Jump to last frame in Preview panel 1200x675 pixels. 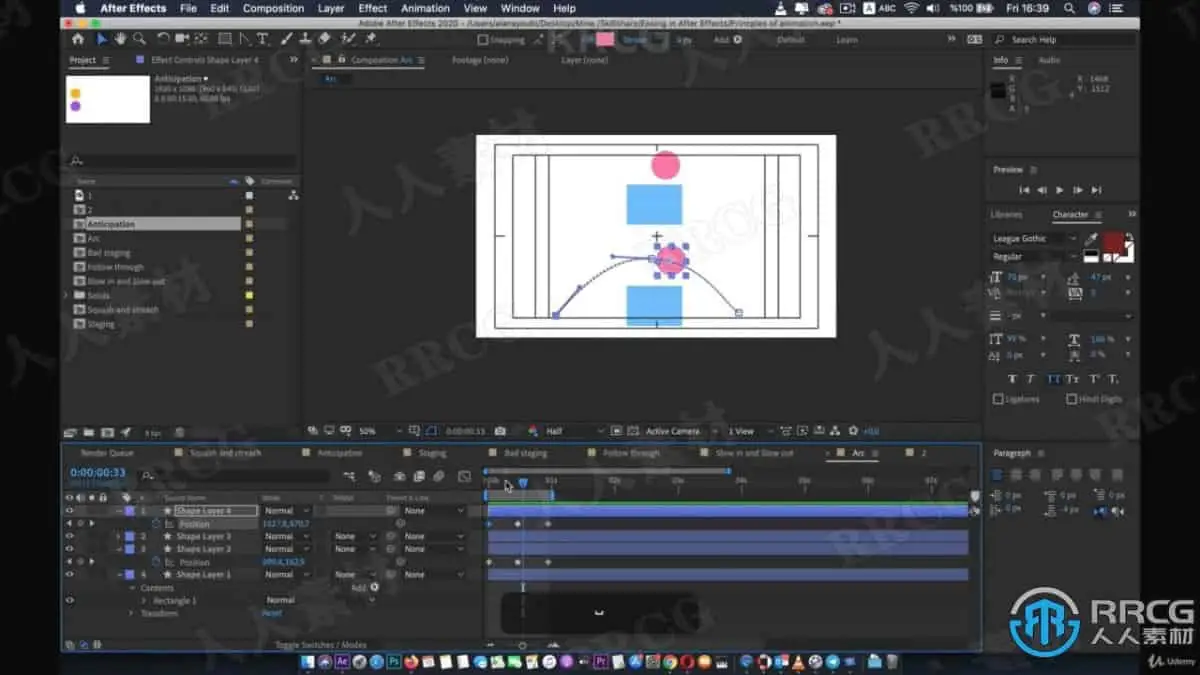coord(1096,190)
